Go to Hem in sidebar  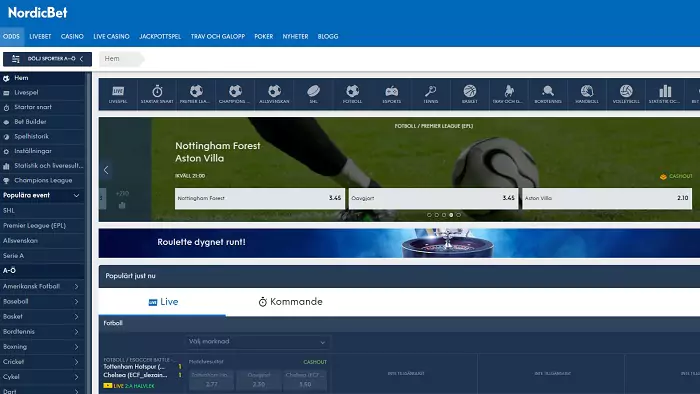click(42, 78)
